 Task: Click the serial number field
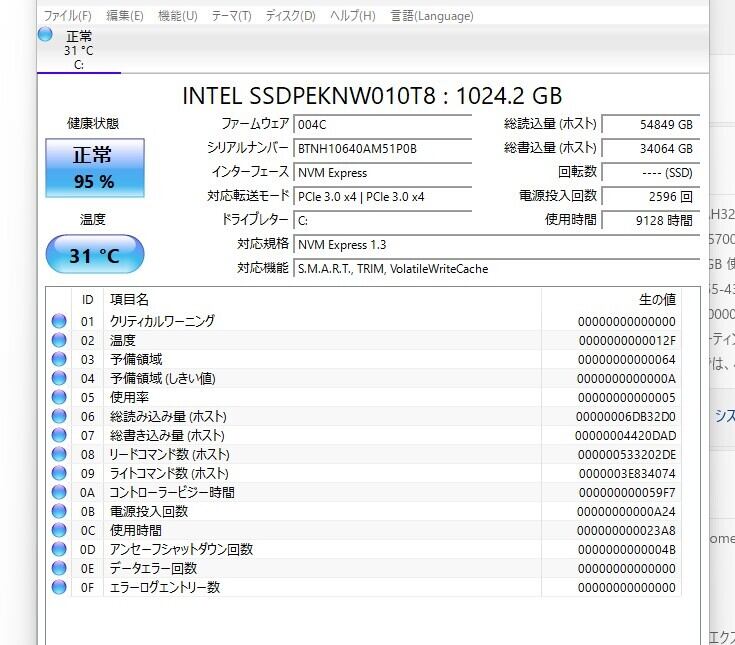click(x=382, y=148)
